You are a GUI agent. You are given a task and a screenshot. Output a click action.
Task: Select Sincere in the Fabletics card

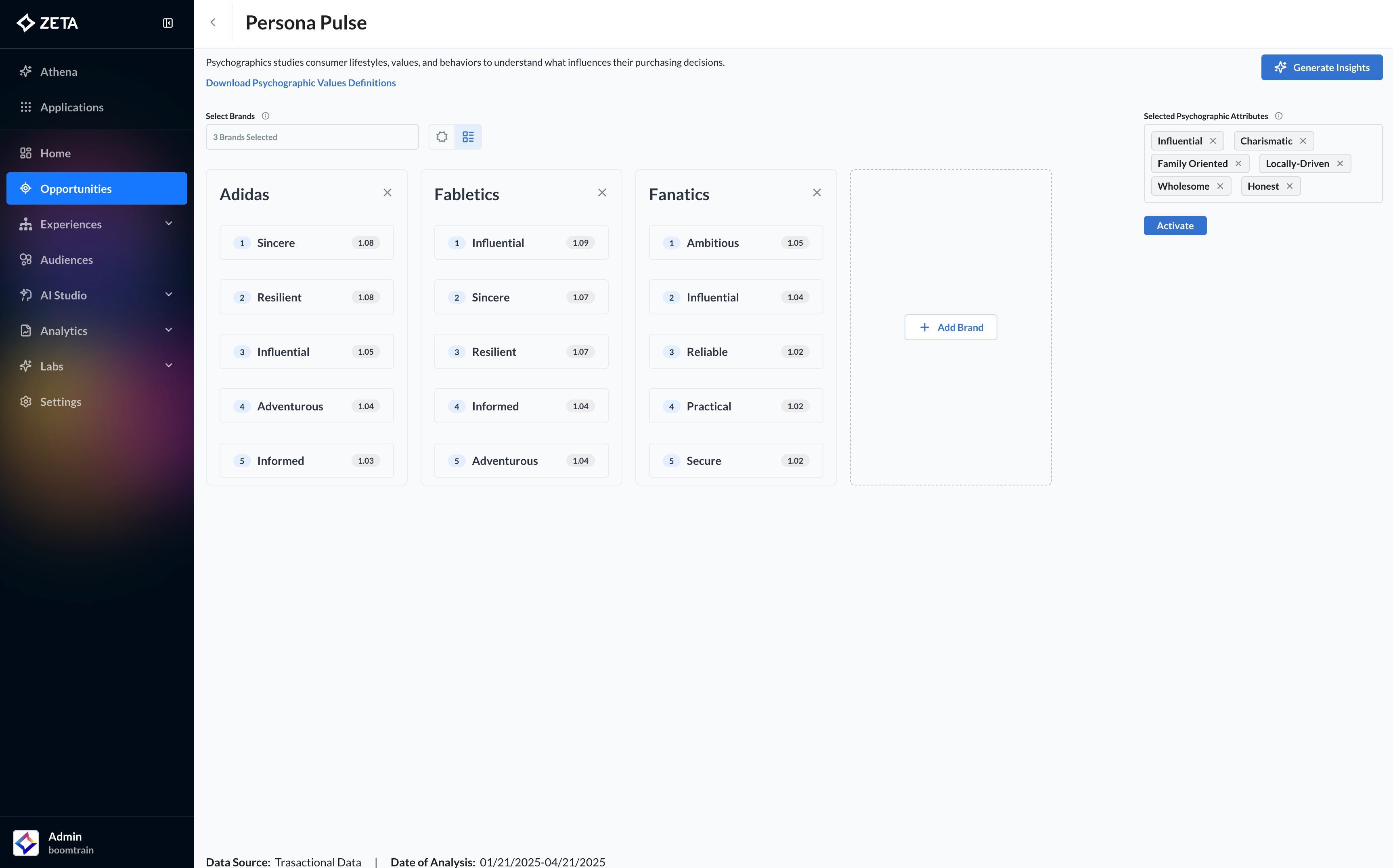pyautogui.click(x=522, y=297)
